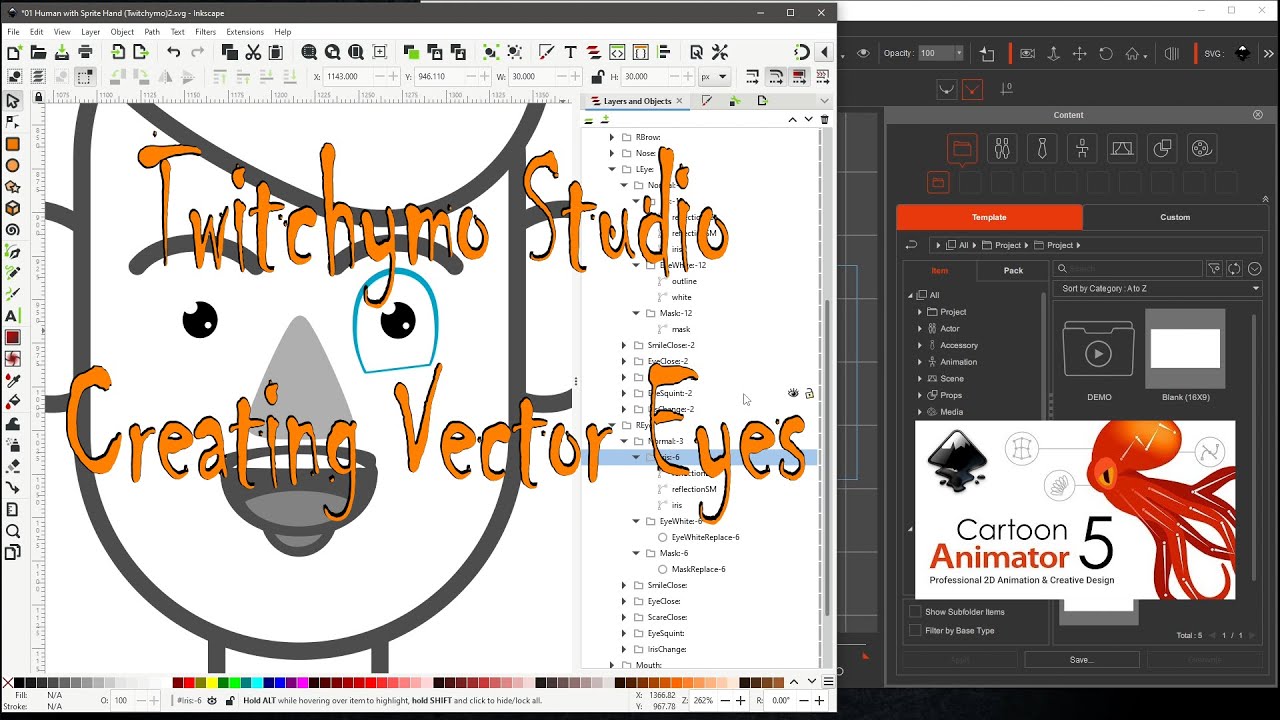The image size is (1280, 720).
Task: Open the XML editor icon
Action: point(617,52)
